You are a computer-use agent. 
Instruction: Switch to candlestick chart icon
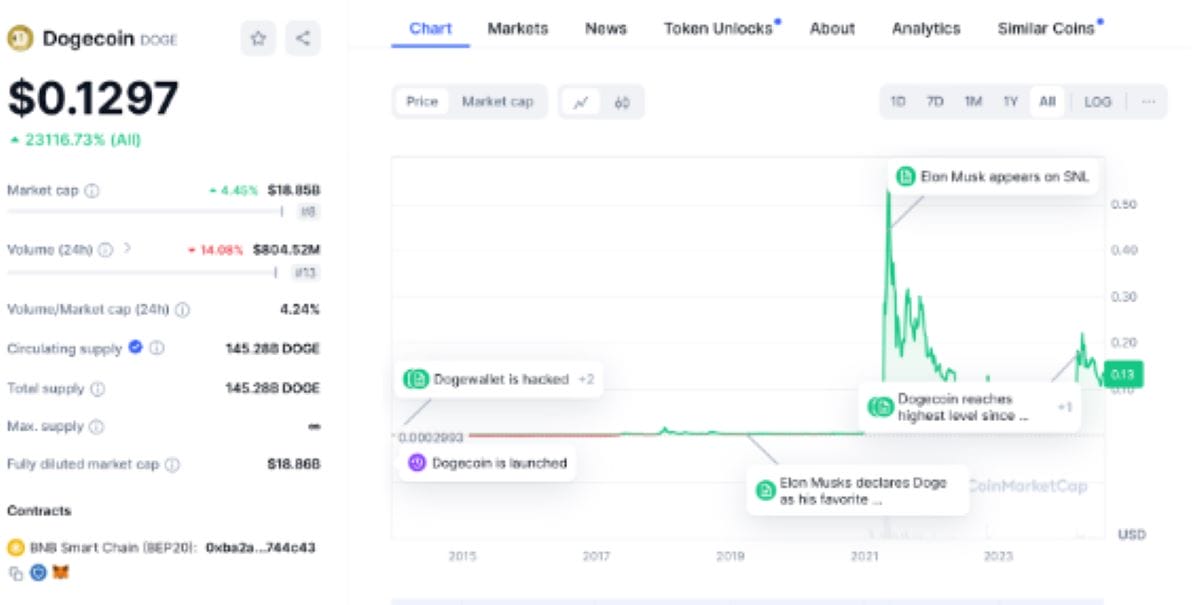(x=622, y=102)
